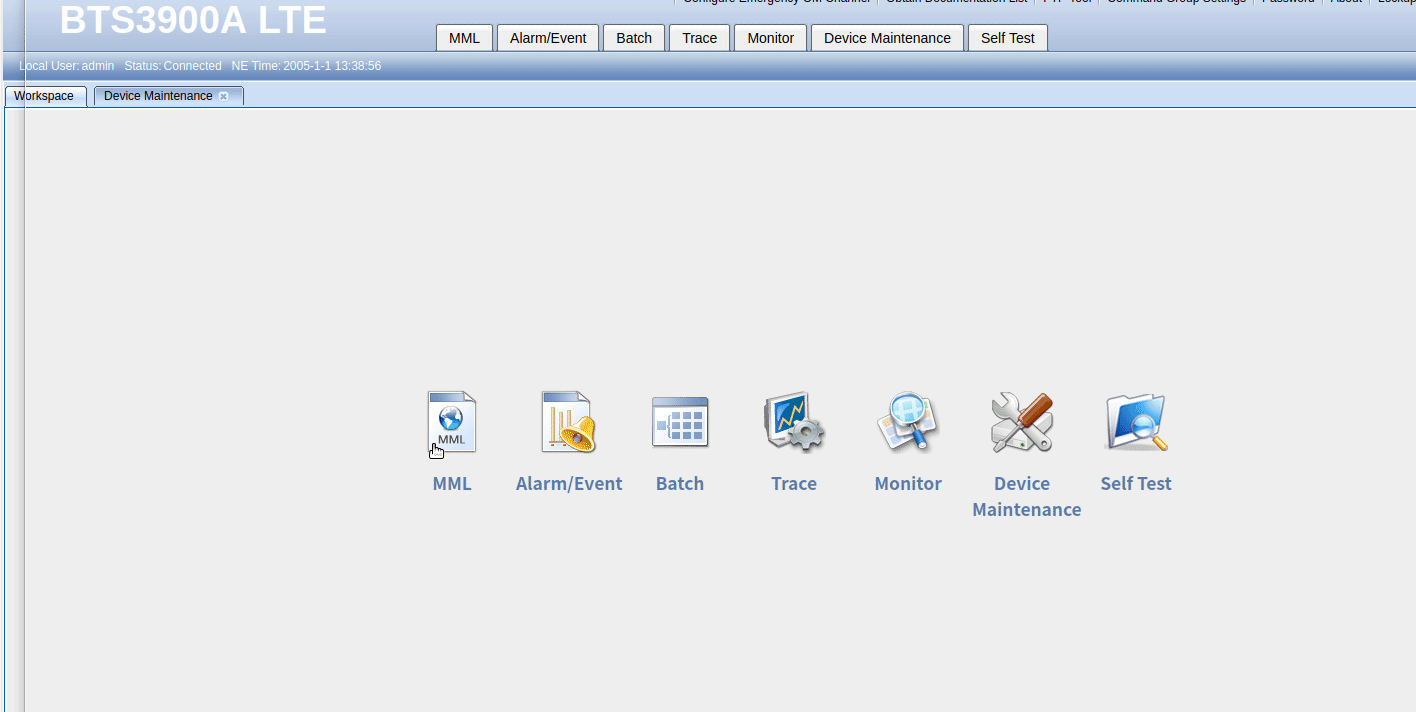Close the Device Maintenance tab

(x=224, y=96)
